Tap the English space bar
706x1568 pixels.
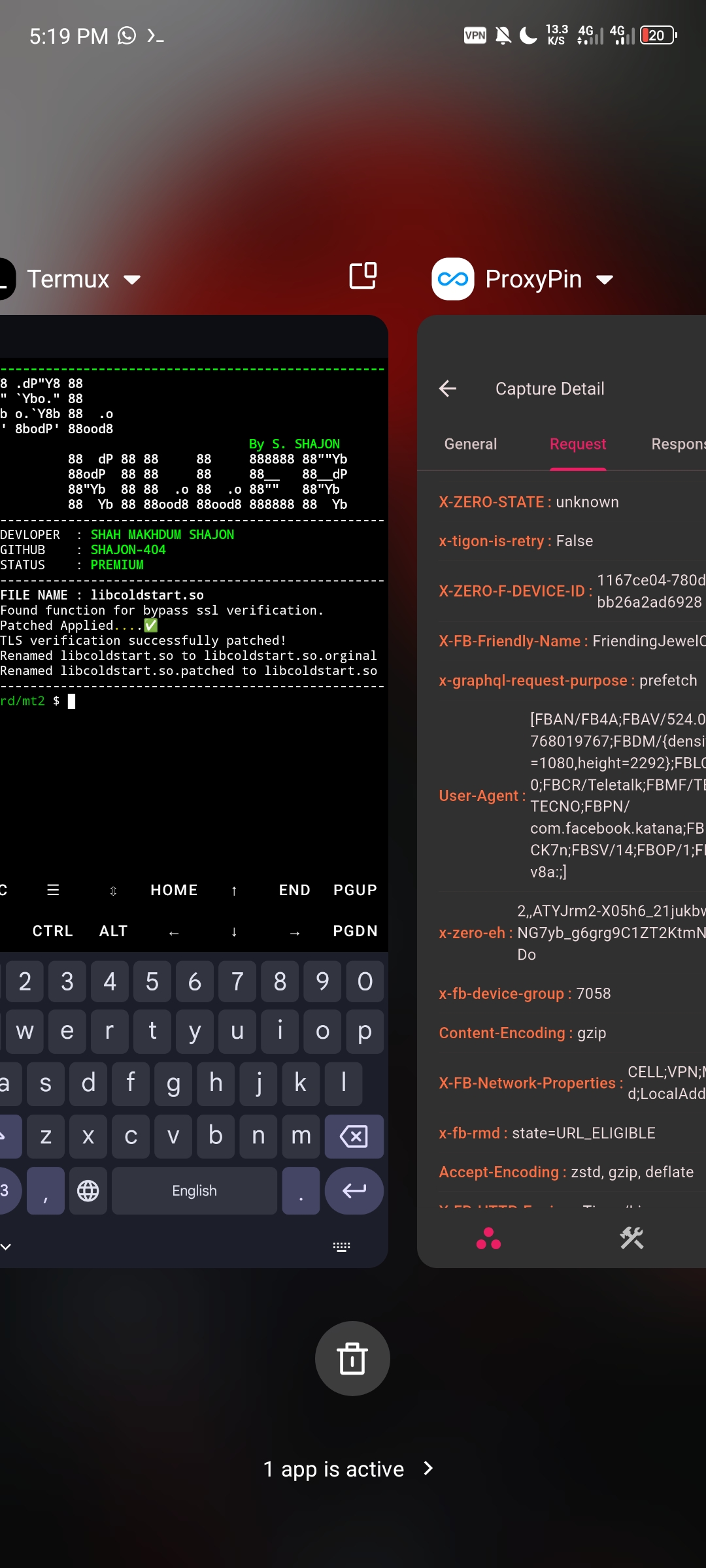(194, 1190)
